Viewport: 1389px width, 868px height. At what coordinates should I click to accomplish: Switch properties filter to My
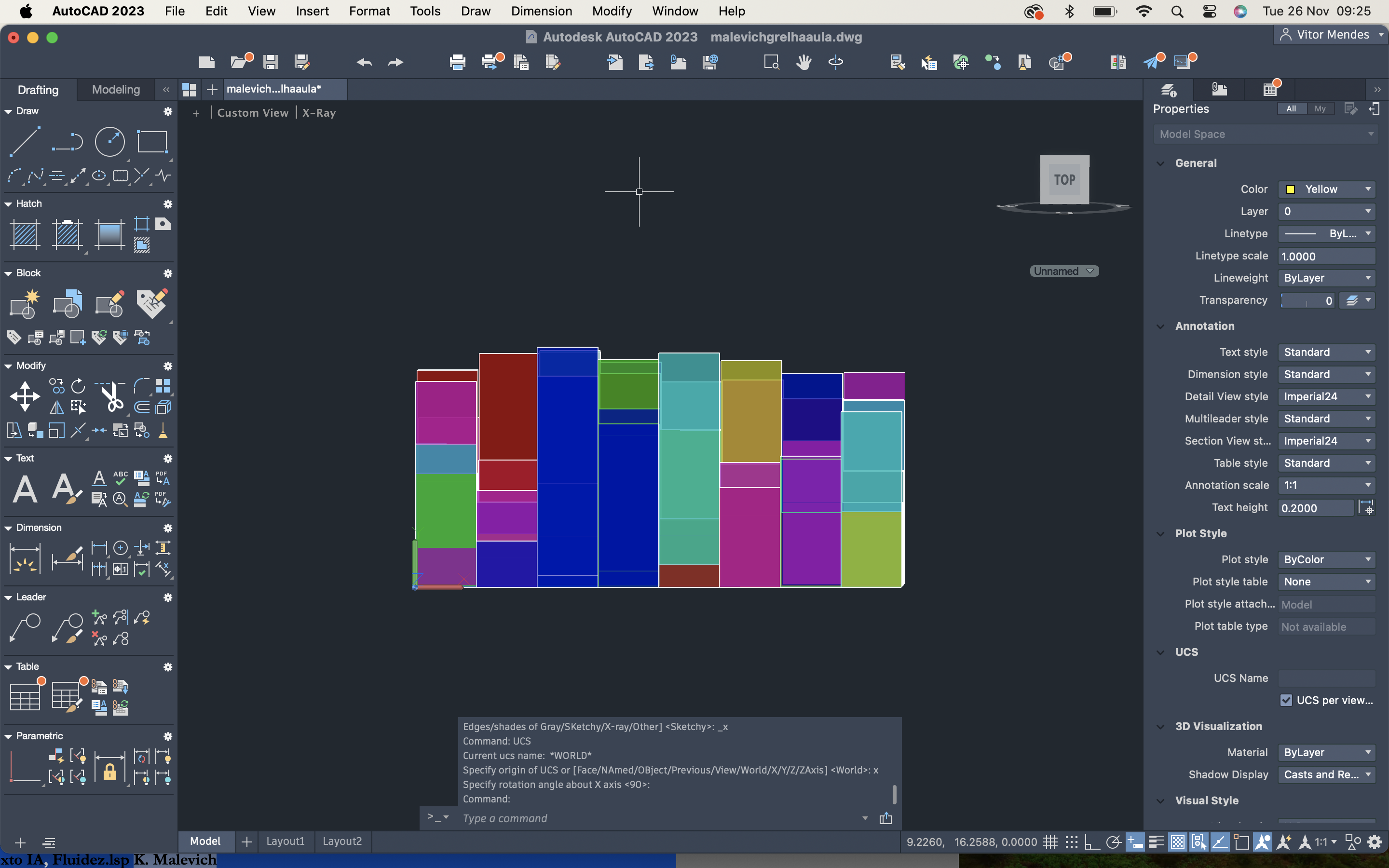pyautogui.click(x=1320, y=108)
